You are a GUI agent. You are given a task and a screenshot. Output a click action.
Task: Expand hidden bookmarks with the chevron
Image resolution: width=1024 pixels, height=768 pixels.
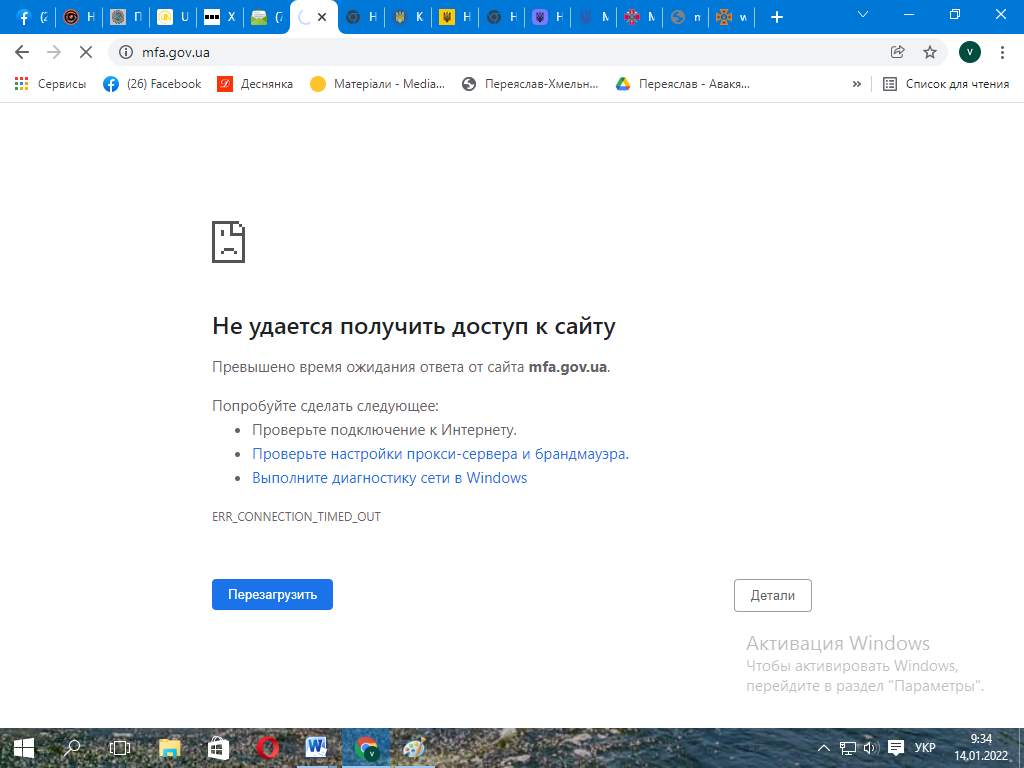(856, 84)
